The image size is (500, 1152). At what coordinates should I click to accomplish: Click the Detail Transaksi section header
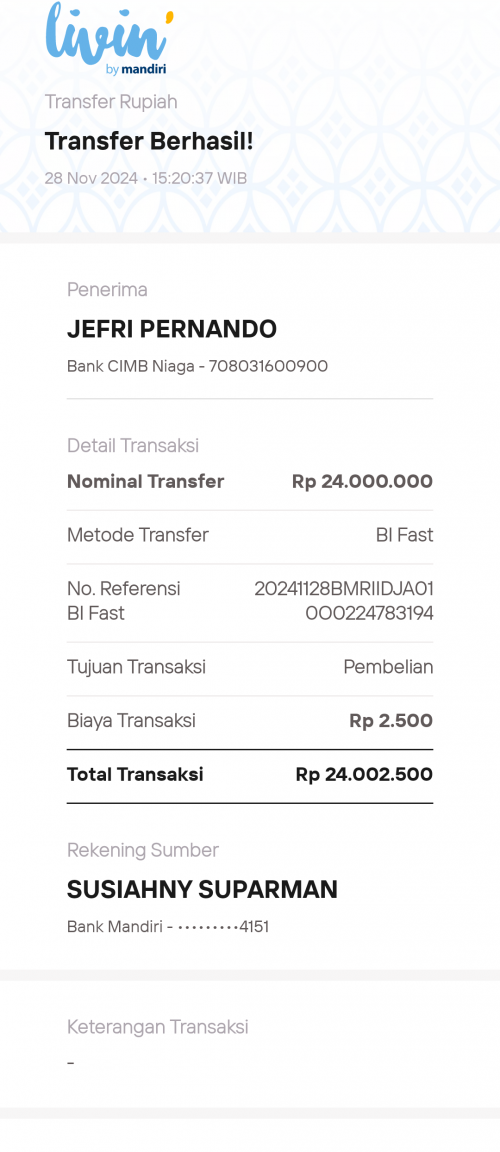[x=133, y=445]
